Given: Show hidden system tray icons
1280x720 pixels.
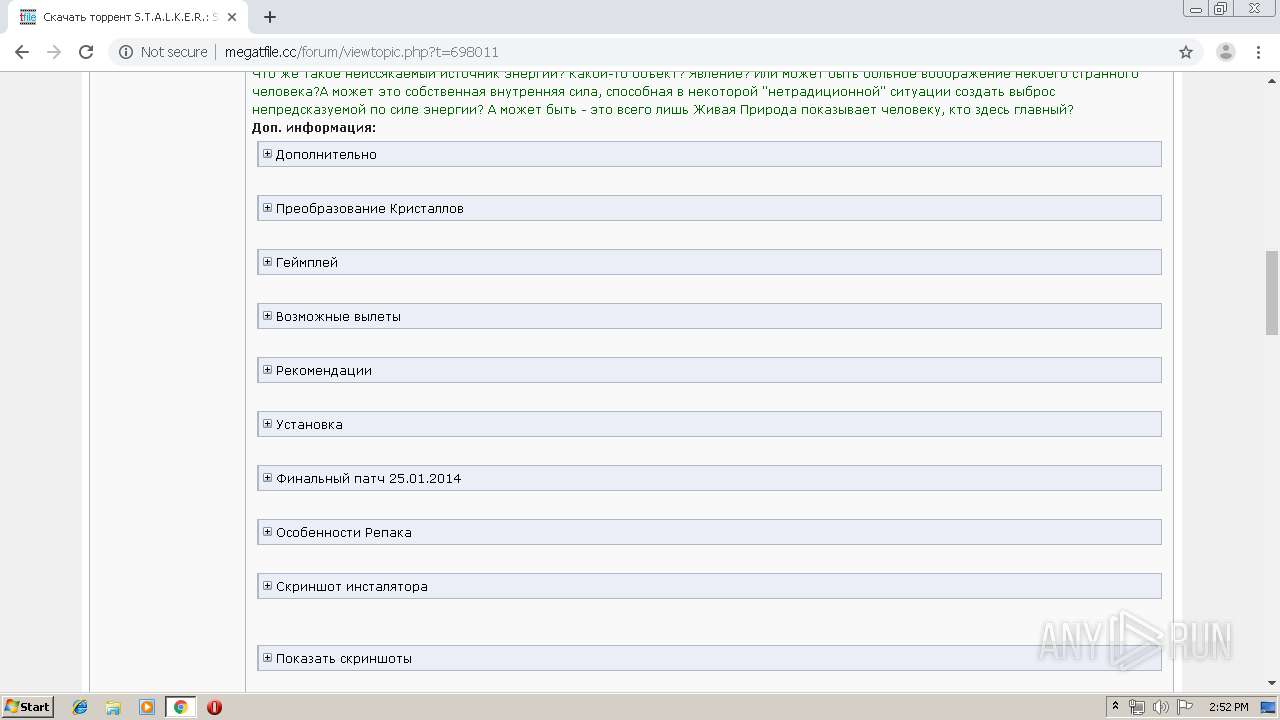Looking at the screenshot, I should coord(1116,707).
